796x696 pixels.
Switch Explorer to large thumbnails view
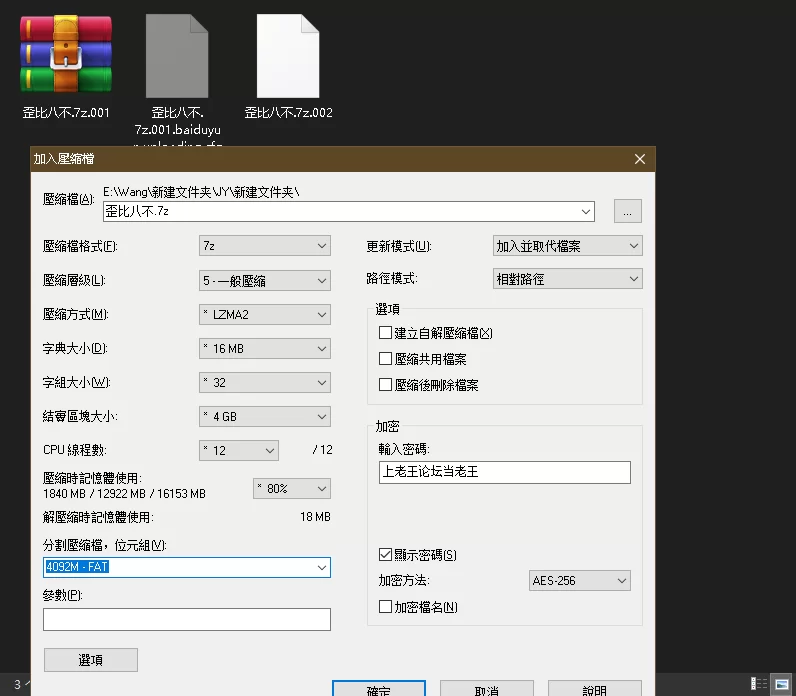pyautogui.click(x=782, y=684)
